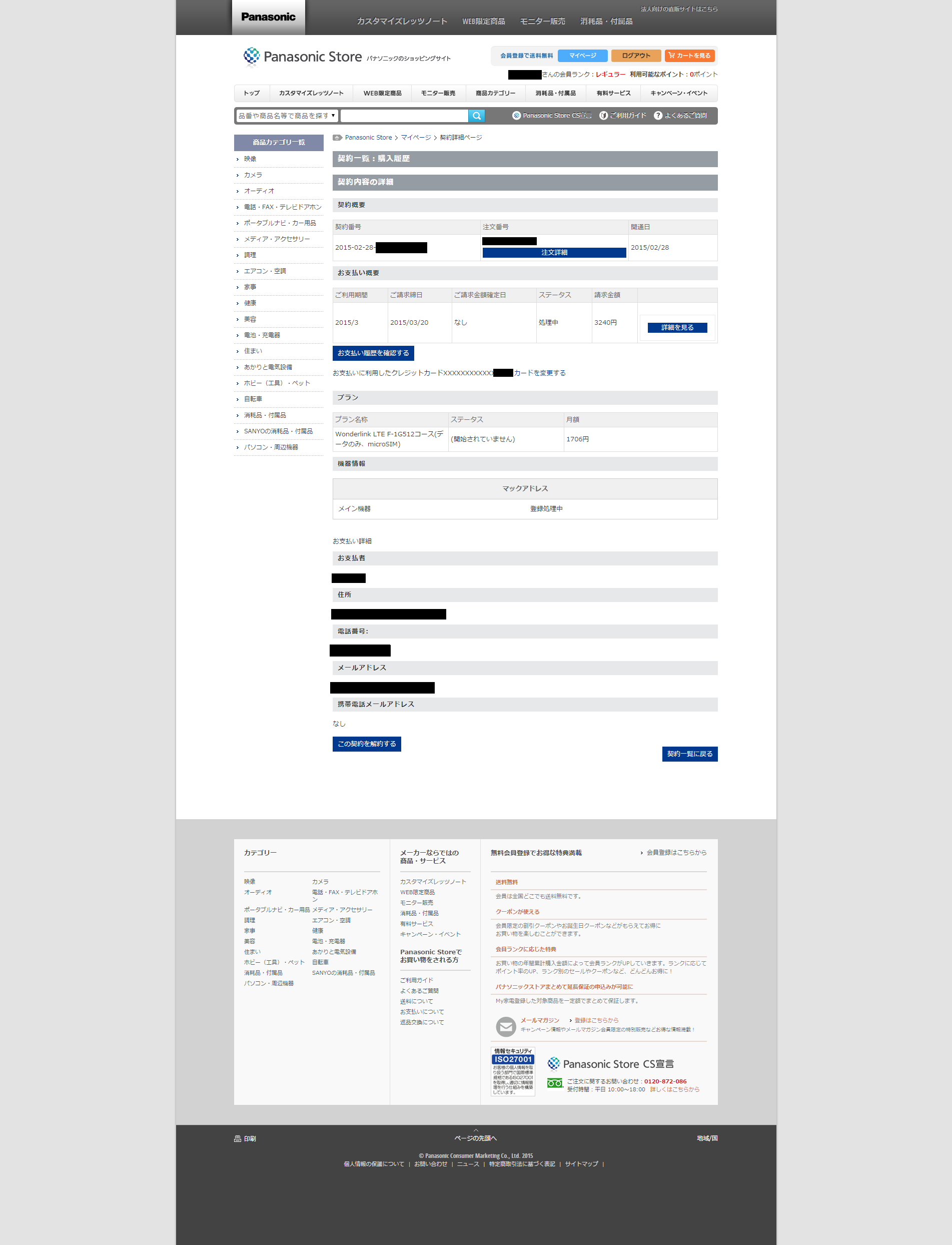Open 個人情報の保護について footer link
The height and width of the screenshot is (1245, 952).
374,1163
